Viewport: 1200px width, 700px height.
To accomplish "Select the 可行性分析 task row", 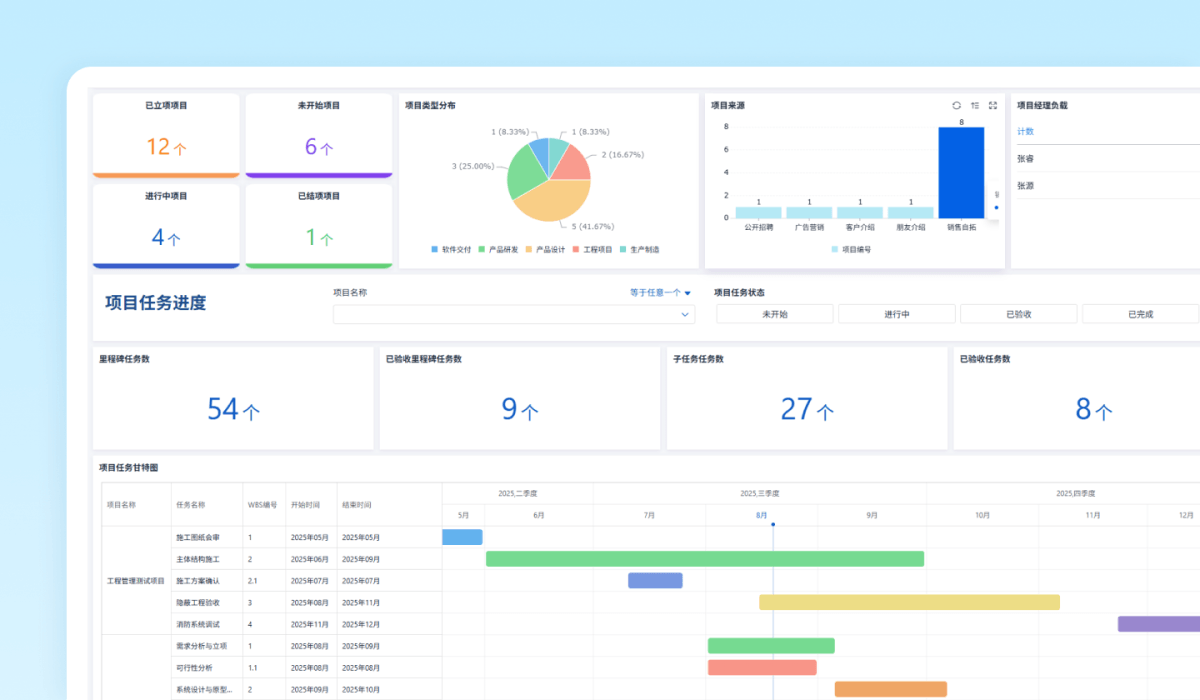I will pyautogui.click(x=306, y=667).
